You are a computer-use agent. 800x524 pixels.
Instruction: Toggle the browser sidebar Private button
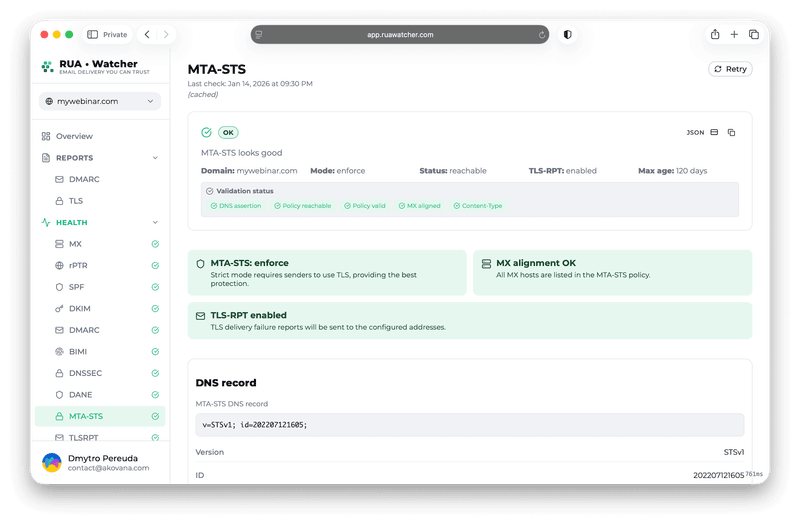click(x=107, y=34)
